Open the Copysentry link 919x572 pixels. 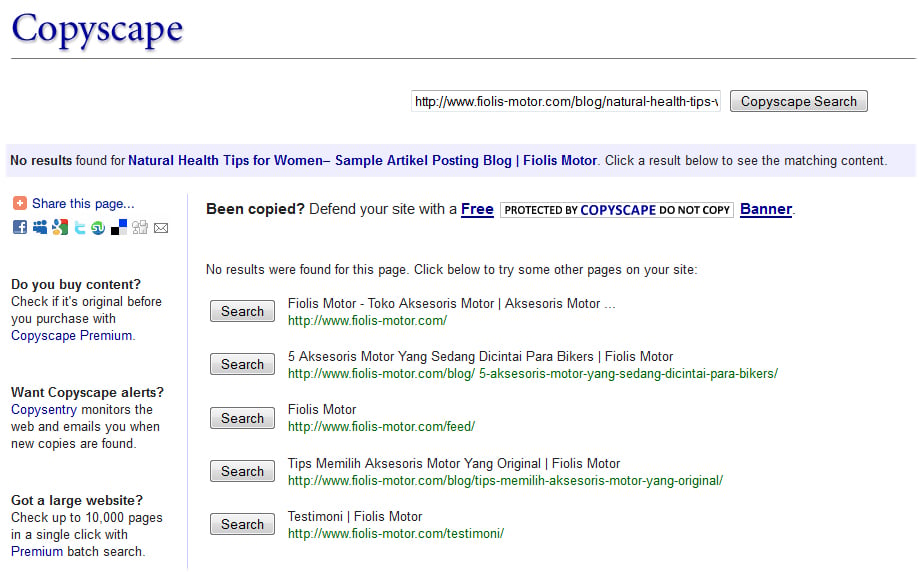[44, 409]
